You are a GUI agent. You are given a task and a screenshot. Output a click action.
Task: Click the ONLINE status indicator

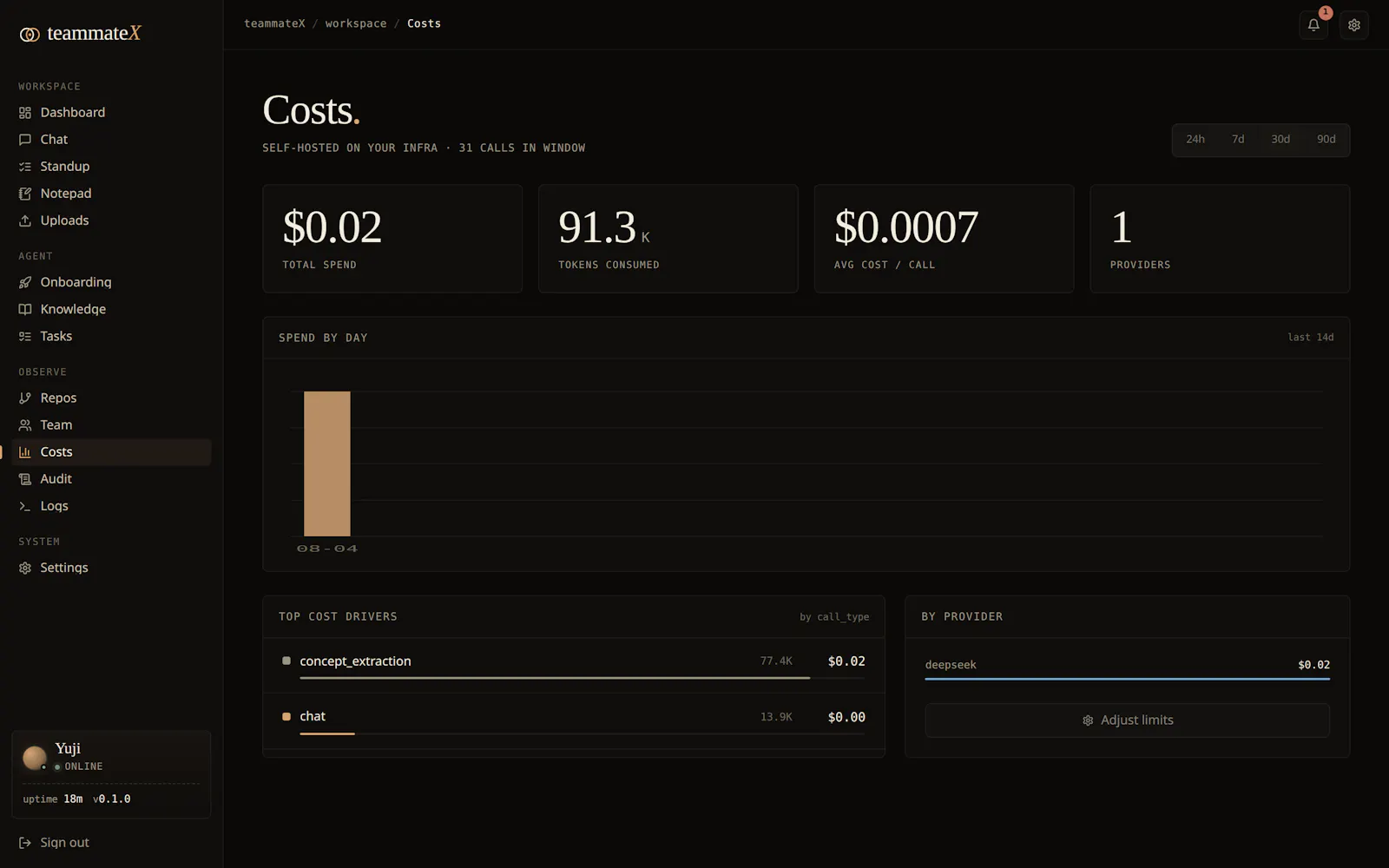(78, 767)
